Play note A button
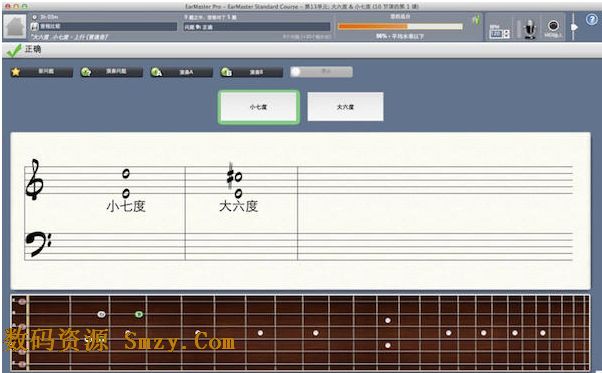This screenshot has height=373, width=602. click(181, 72)
